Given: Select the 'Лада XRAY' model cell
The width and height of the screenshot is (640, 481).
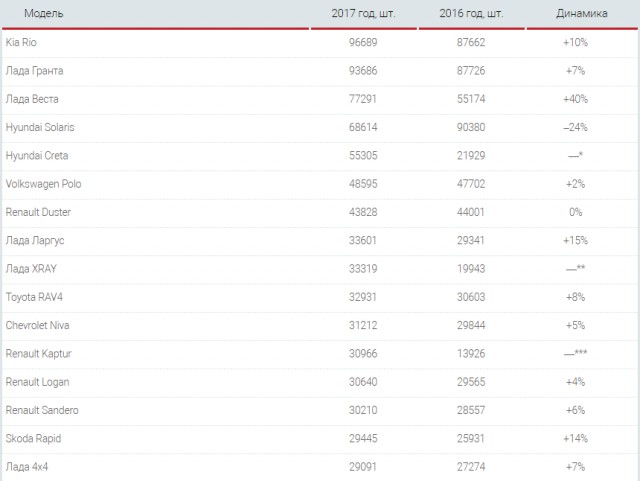Looking at the screenshot, I should tap(31, 269).
